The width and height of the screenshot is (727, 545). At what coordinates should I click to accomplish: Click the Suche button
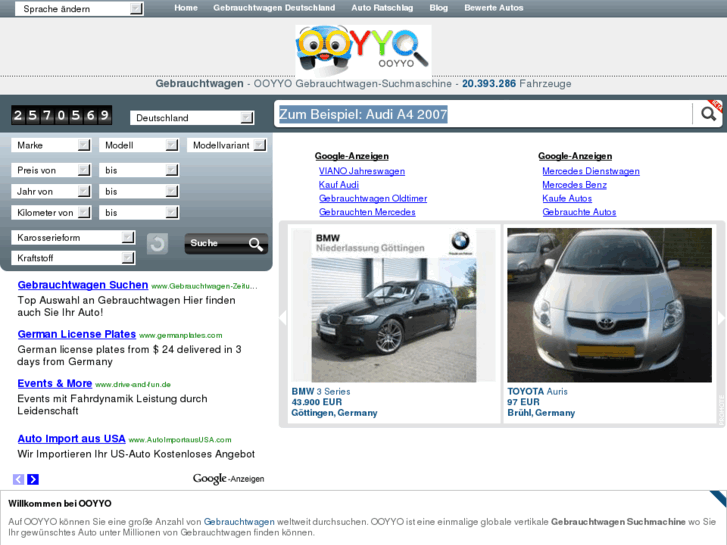(226, 244)
